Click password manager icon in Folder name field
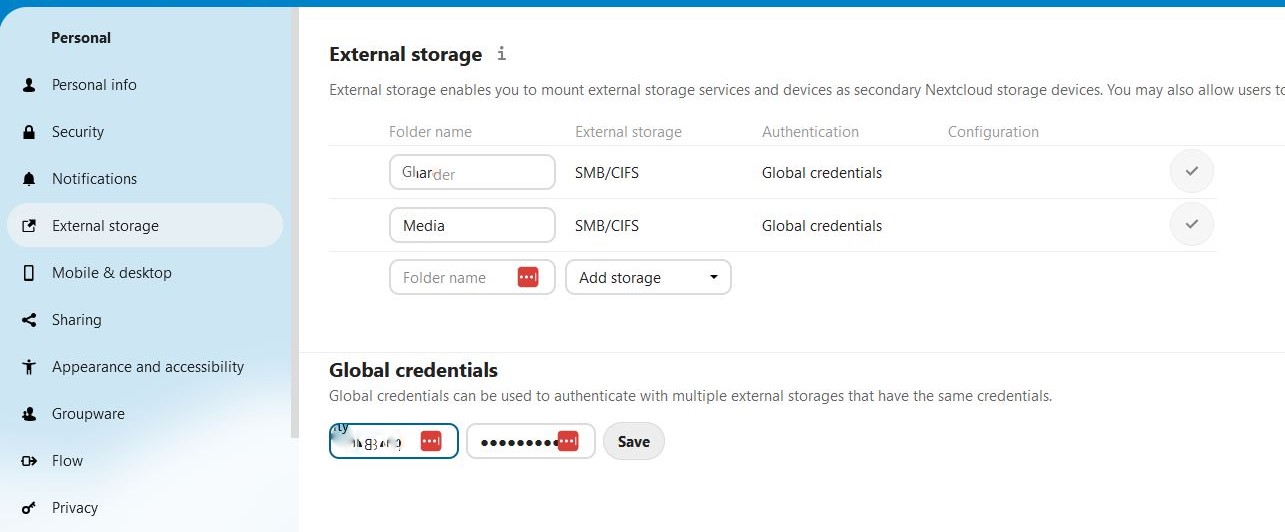 pyautogui.click(x=528, y=277)
